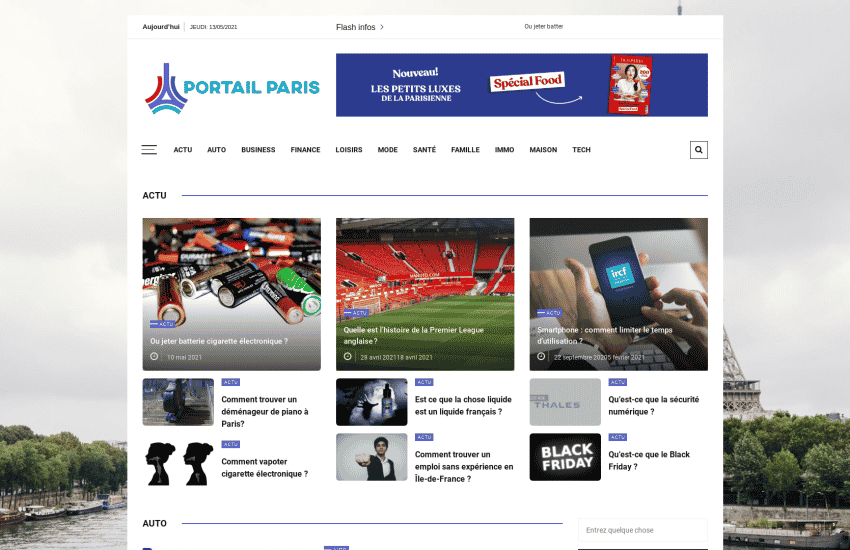The height and width of the screenshot is (550, 850).
Task: Open article about démenageur de piano
Action: (x=265, y=412)
